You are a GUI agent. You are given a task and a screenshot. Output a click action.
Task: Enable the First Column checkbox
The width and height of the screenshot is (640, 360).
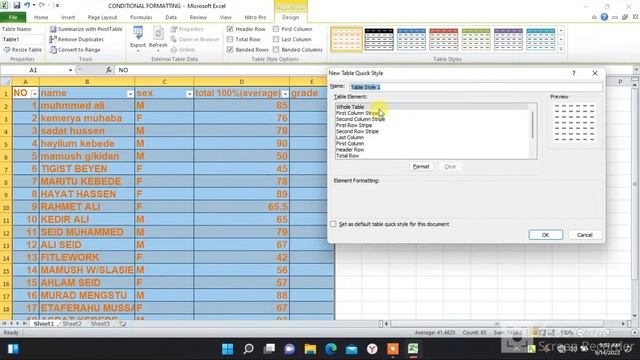pyautogui.click(x=276, y=29)
